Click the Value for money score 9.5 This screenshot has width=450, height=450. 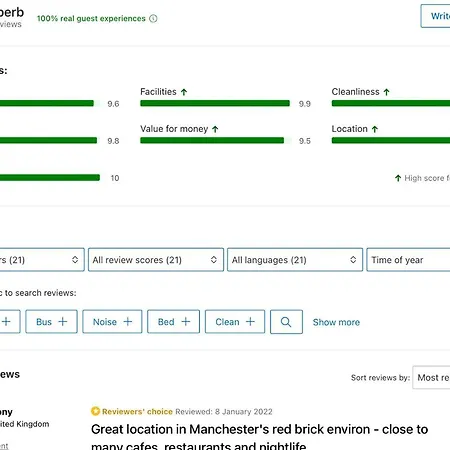(305, 141)
